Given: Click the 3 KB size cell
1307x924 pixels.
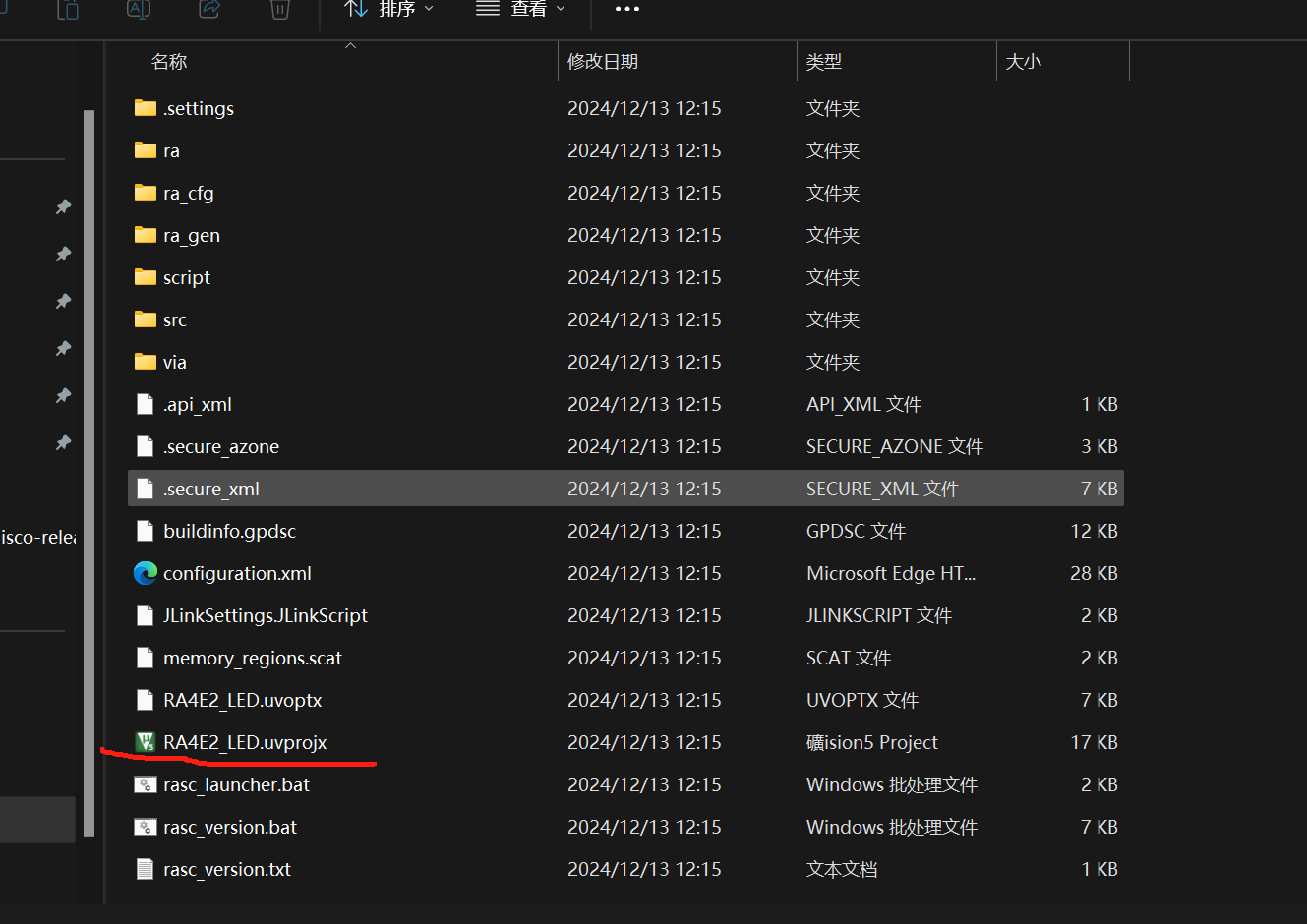Looking at the screenshot, I should (x=1099, y=446).
